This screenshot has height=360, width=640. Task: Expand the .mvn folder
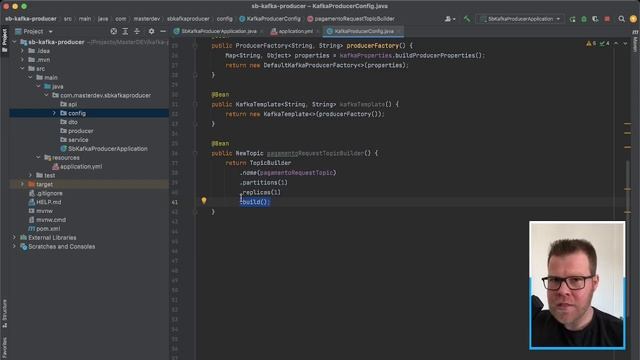[x=22, y=60]
